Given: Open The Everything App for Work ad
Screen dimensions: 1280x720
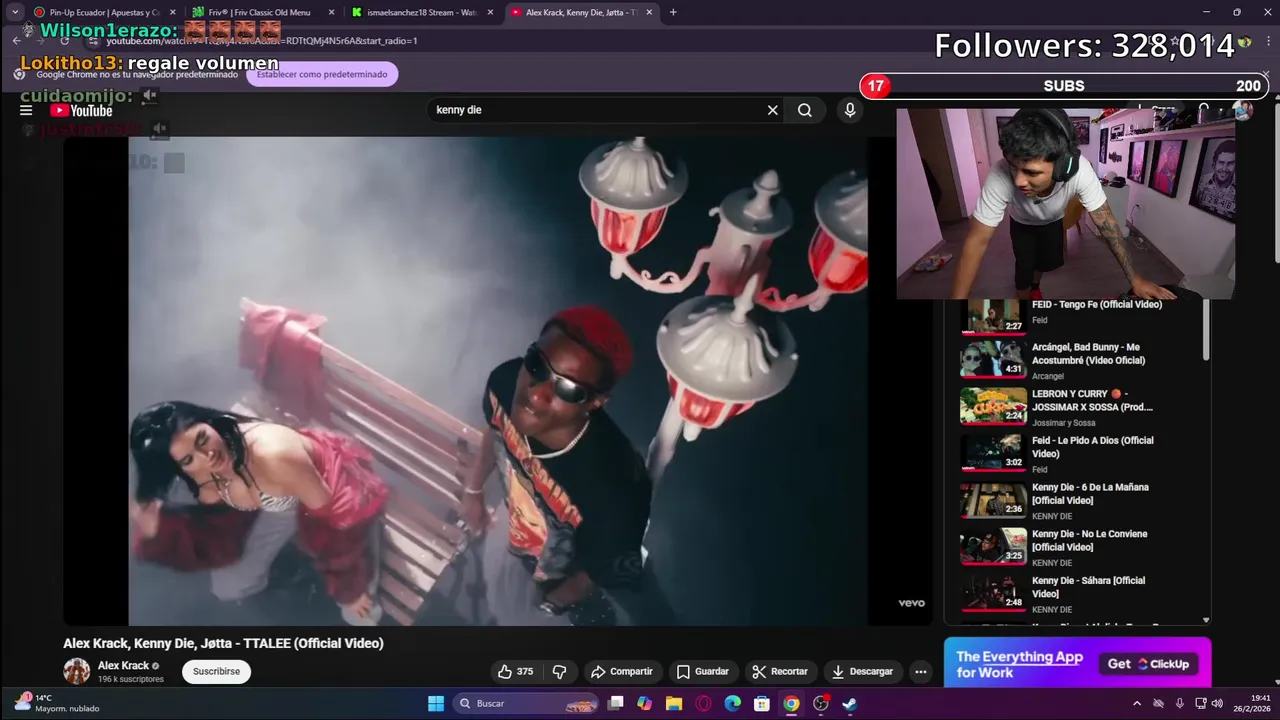Looking at the screenshot, I should tap(1019, 664).
